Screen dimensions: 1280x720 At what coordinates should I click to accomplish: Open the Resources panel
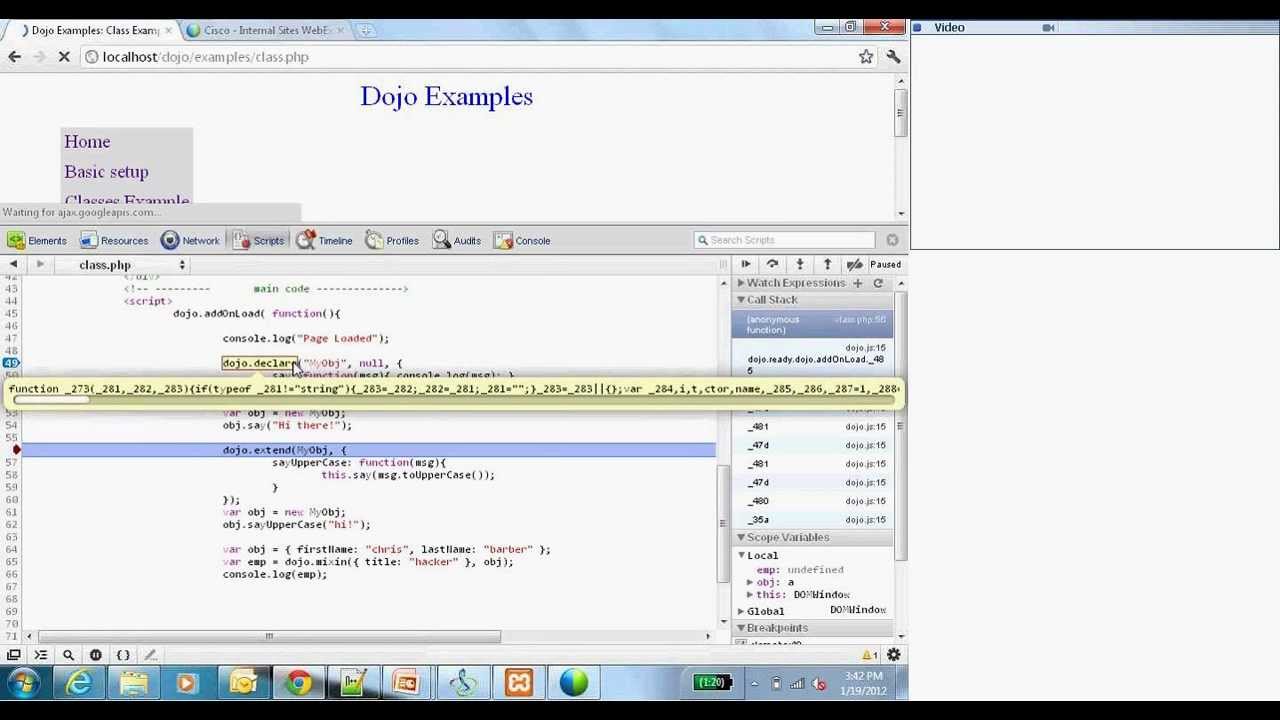[114, 240]
